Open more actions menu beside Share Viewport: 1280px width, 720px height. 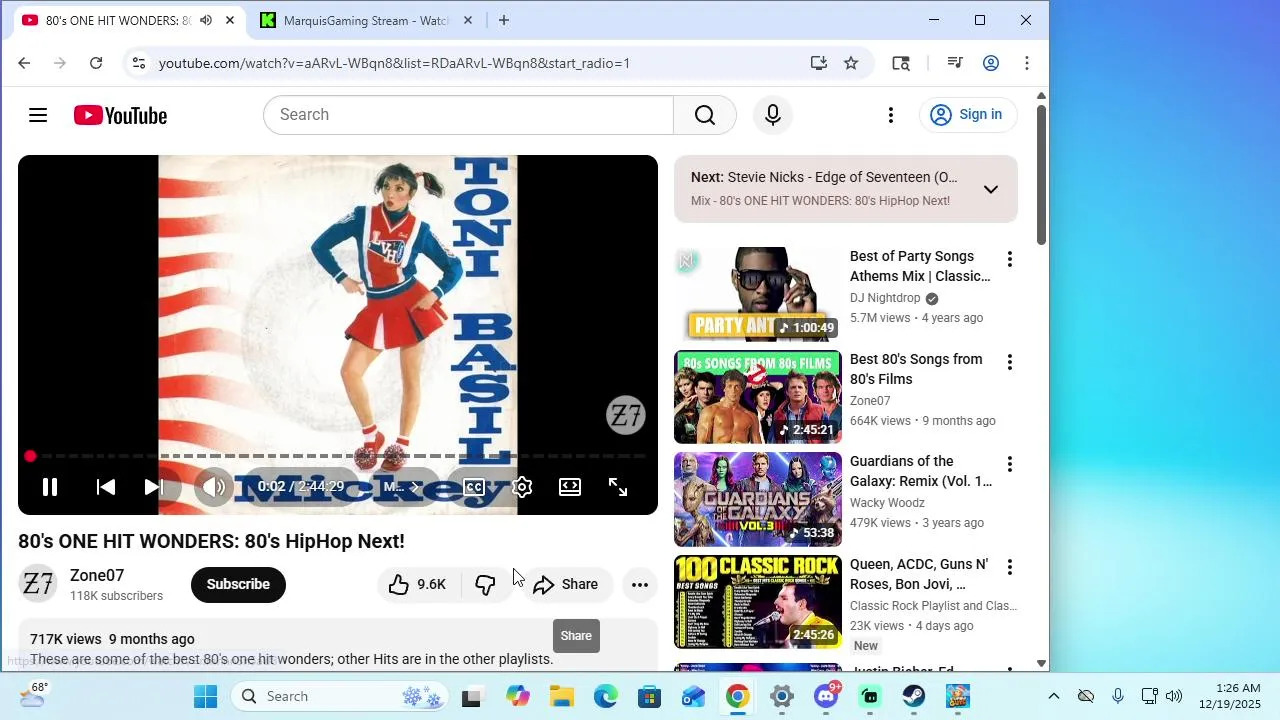[640, 584]
